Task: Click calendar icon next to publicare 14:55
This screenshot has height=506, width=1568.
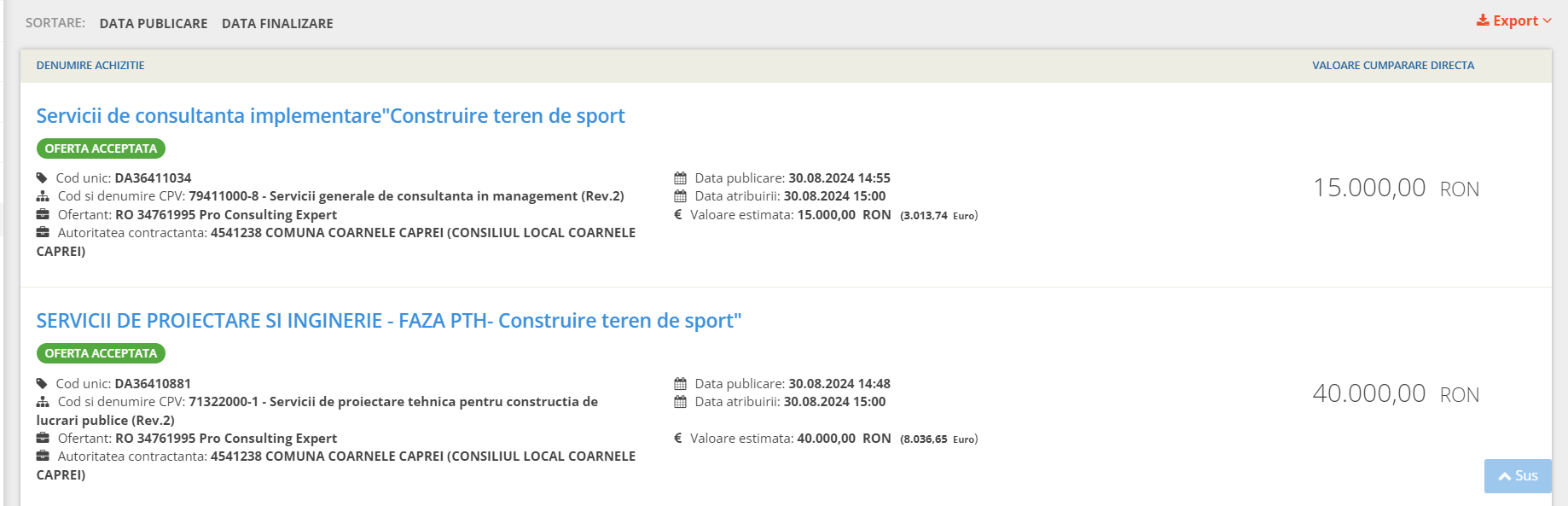Action: [x=680, y=178]
